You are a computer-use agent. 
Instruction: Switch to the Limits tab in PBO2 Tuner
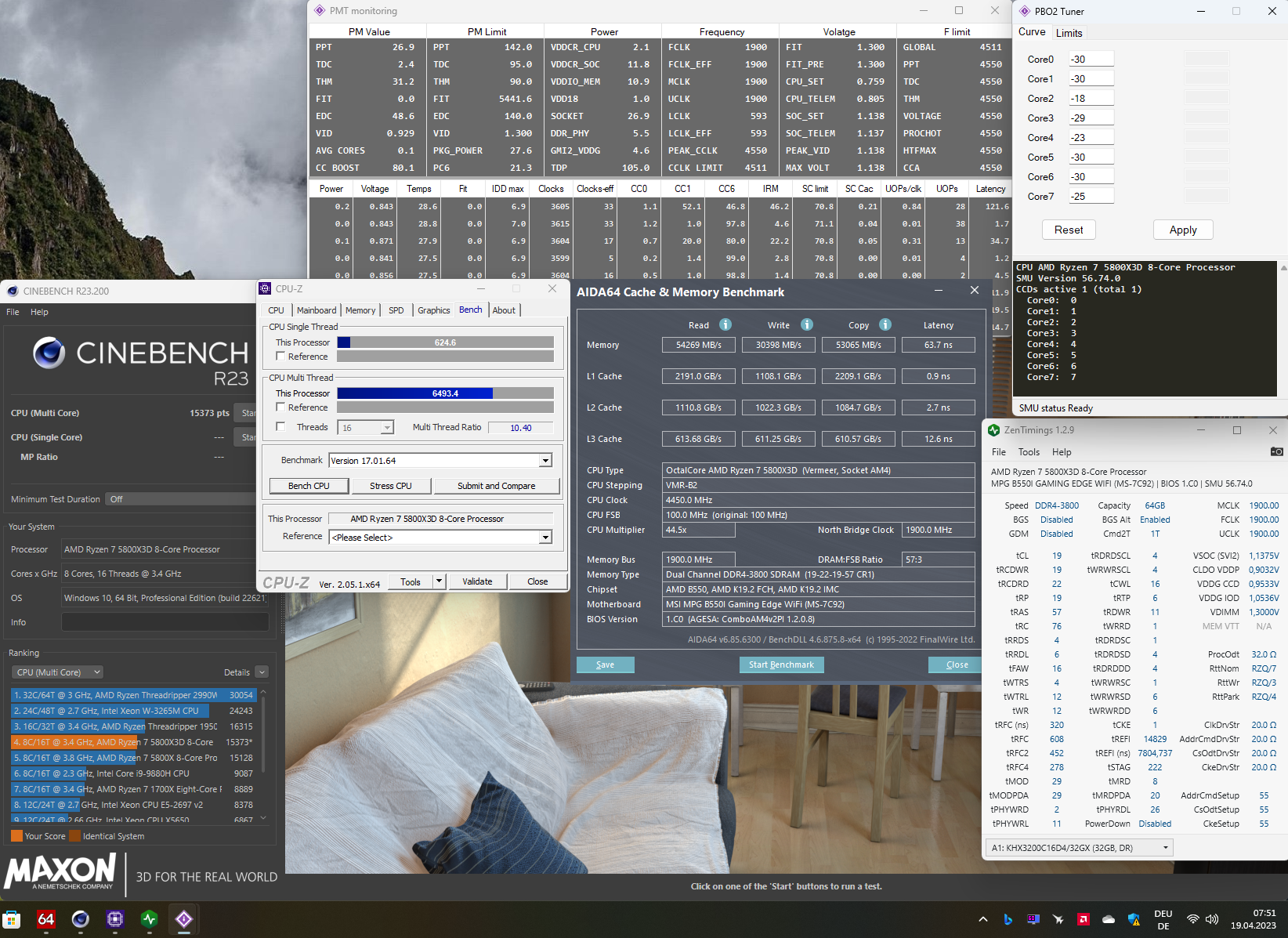(1069, 33)
